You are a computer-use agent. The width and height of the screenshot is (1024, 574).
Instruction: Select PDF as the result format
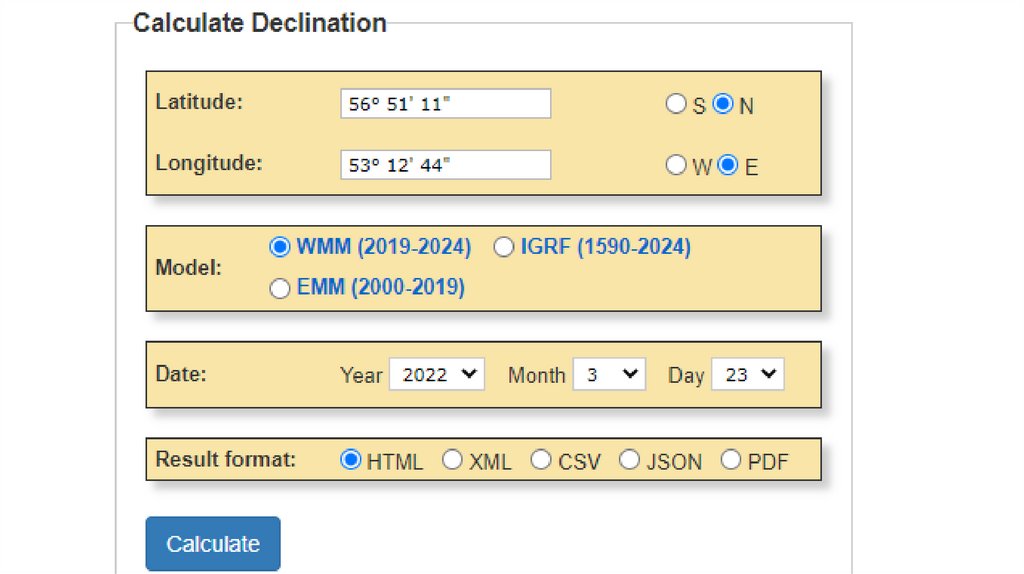(x=731, y=460)
